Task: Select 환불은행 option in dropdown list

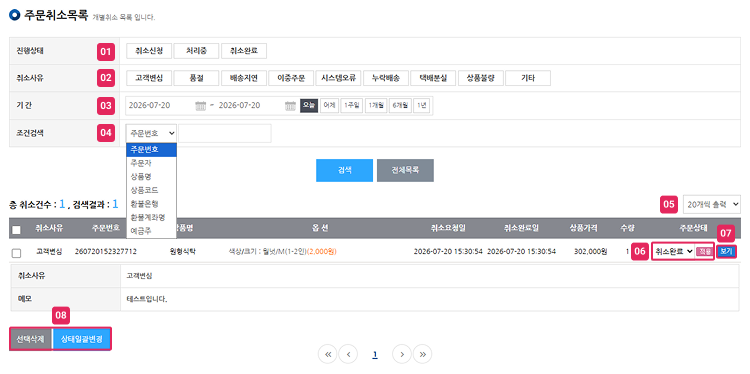Action: [x=152, y=204]
